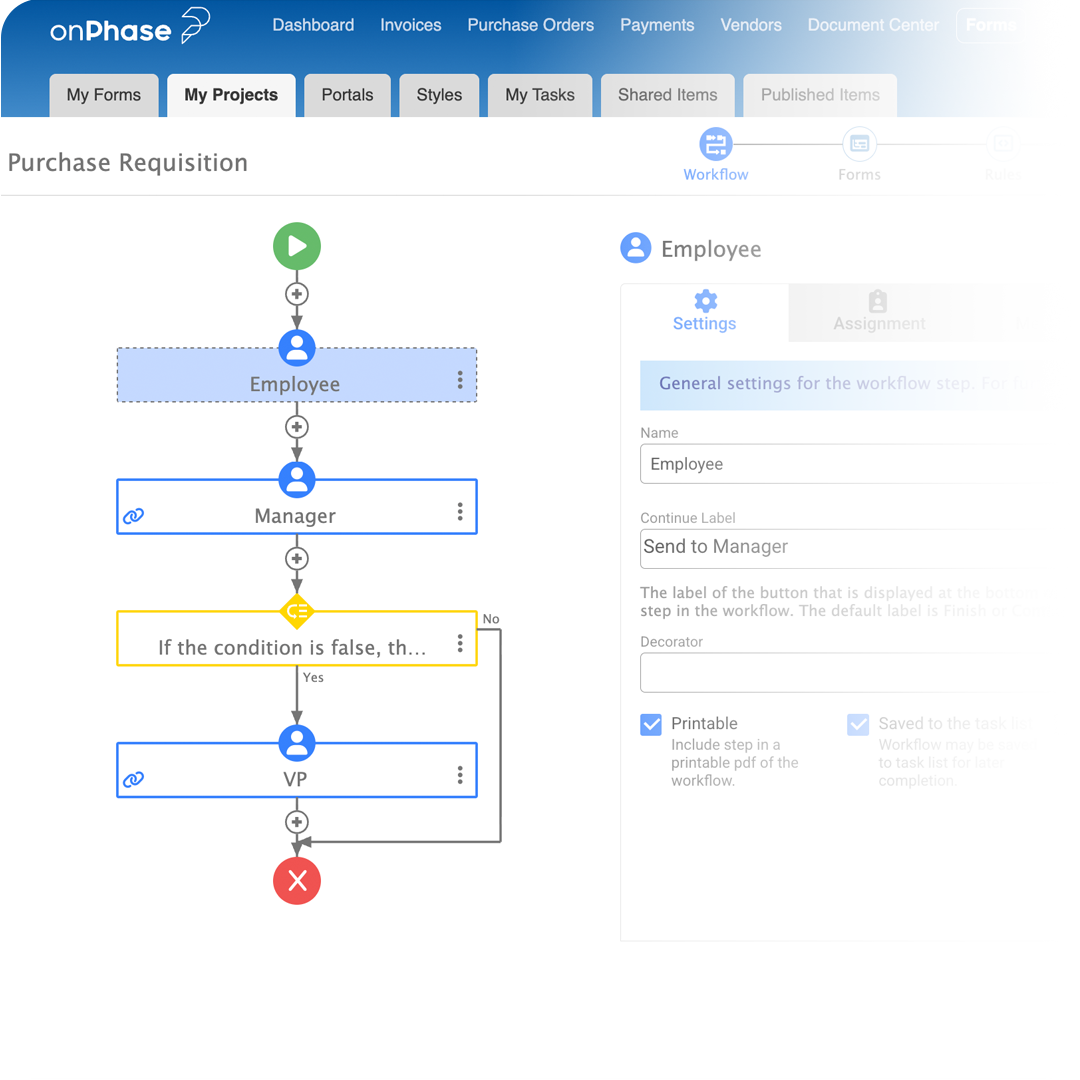
Task: Click the VP step user icon
Action: (x=297, y=742)
